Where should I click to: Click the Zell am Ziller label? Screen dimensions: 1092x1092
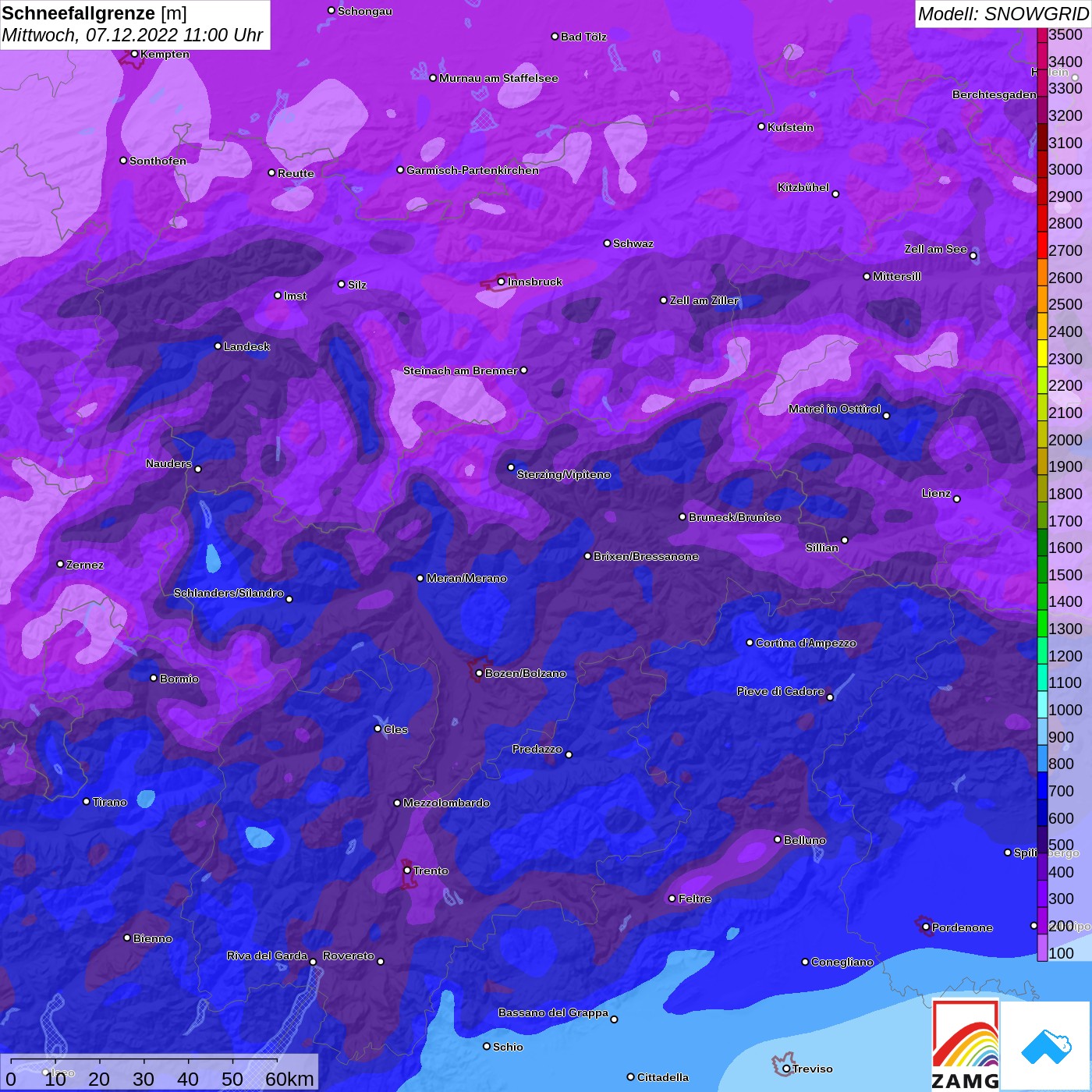704,300
